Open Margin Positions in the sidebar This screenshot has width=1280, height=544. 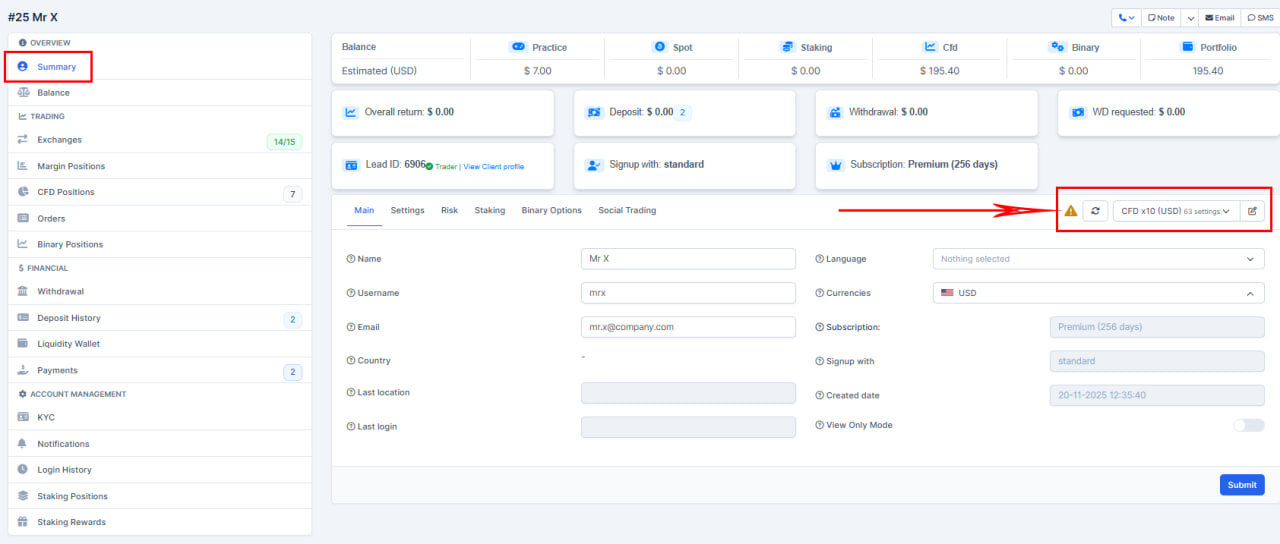tap(71, 166)
